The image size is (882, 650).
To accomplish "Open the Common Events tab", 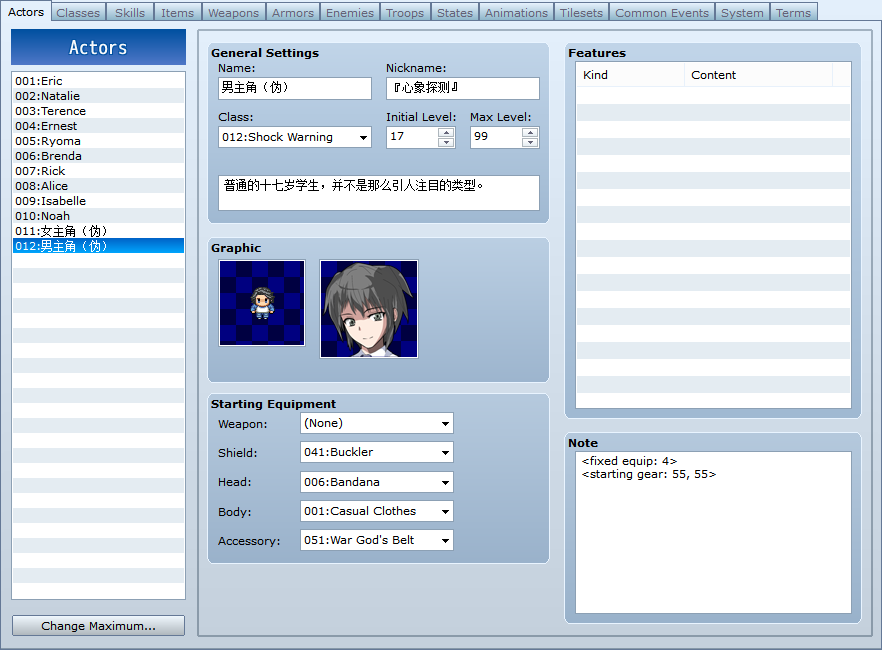I will pyautogui.click(x=662, y=12).
